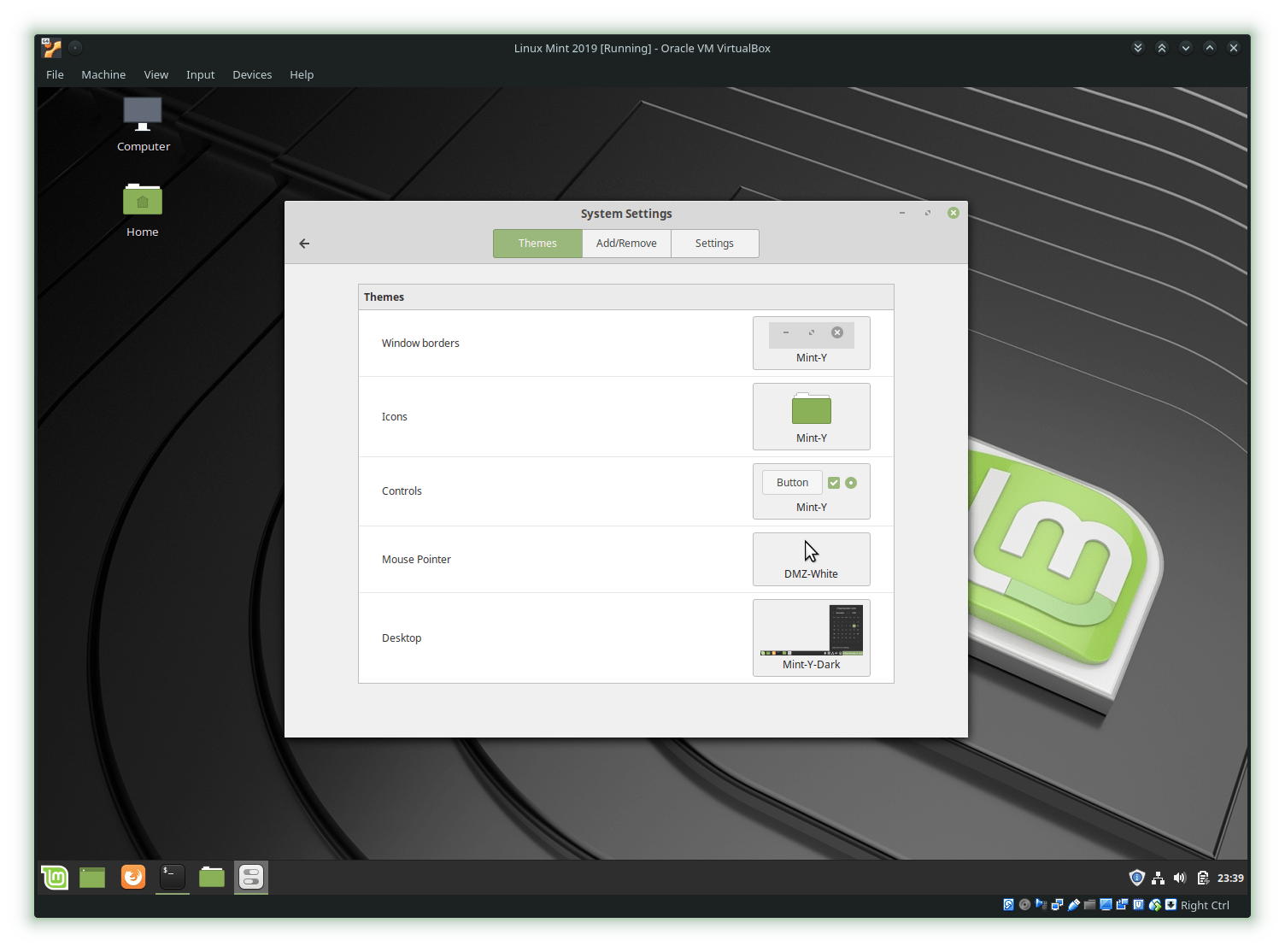Open the network manager tray icon

pos(1158,878)
